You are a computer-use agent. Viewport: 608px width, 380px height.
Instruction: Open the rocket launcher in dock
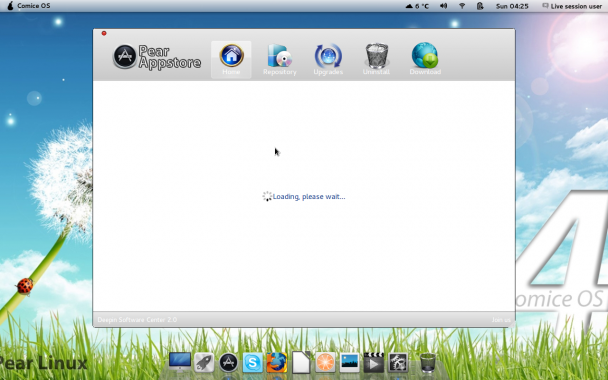pyautogui.click(x=204, y=363)
